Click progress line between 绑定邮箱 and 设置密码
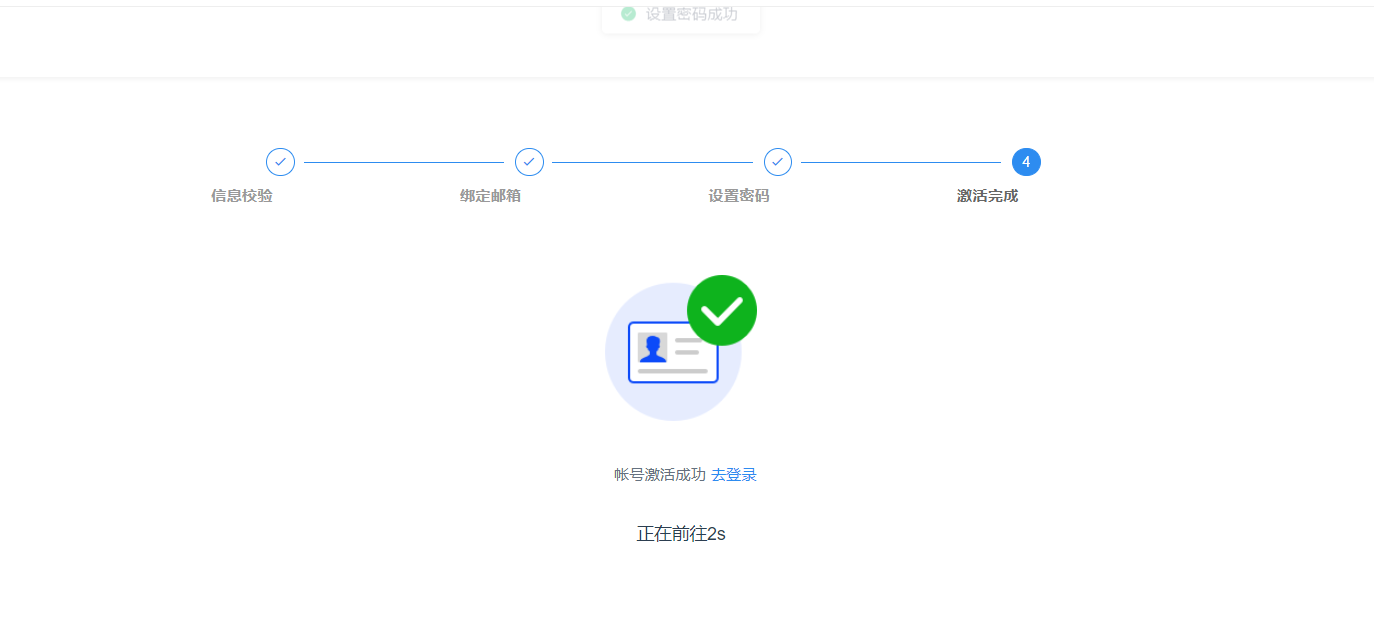 [652, 162]
